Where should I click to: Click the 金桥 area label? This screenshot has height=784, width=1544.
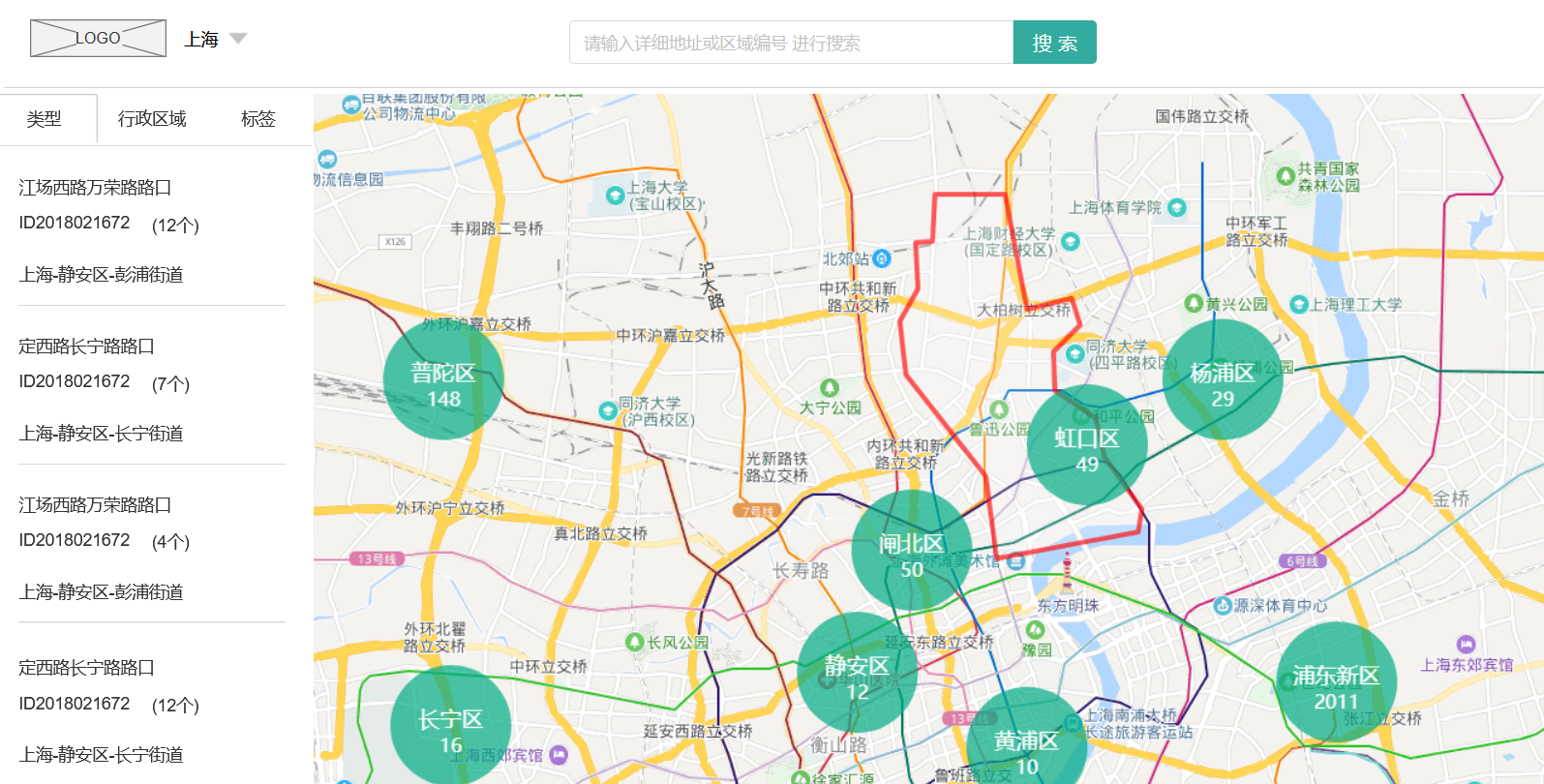(x=1451, y=498)
